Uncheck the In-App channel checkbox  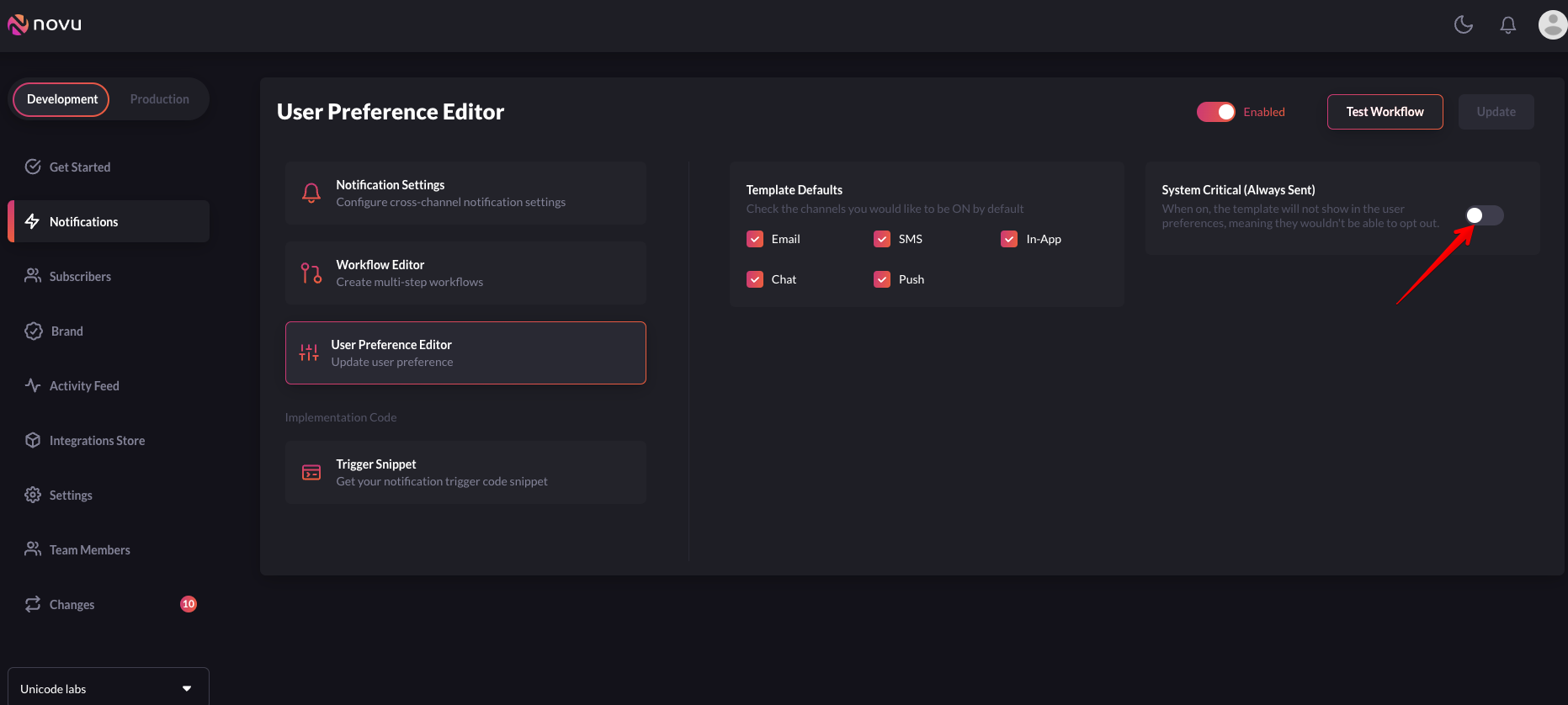(x=1009, y=239)
